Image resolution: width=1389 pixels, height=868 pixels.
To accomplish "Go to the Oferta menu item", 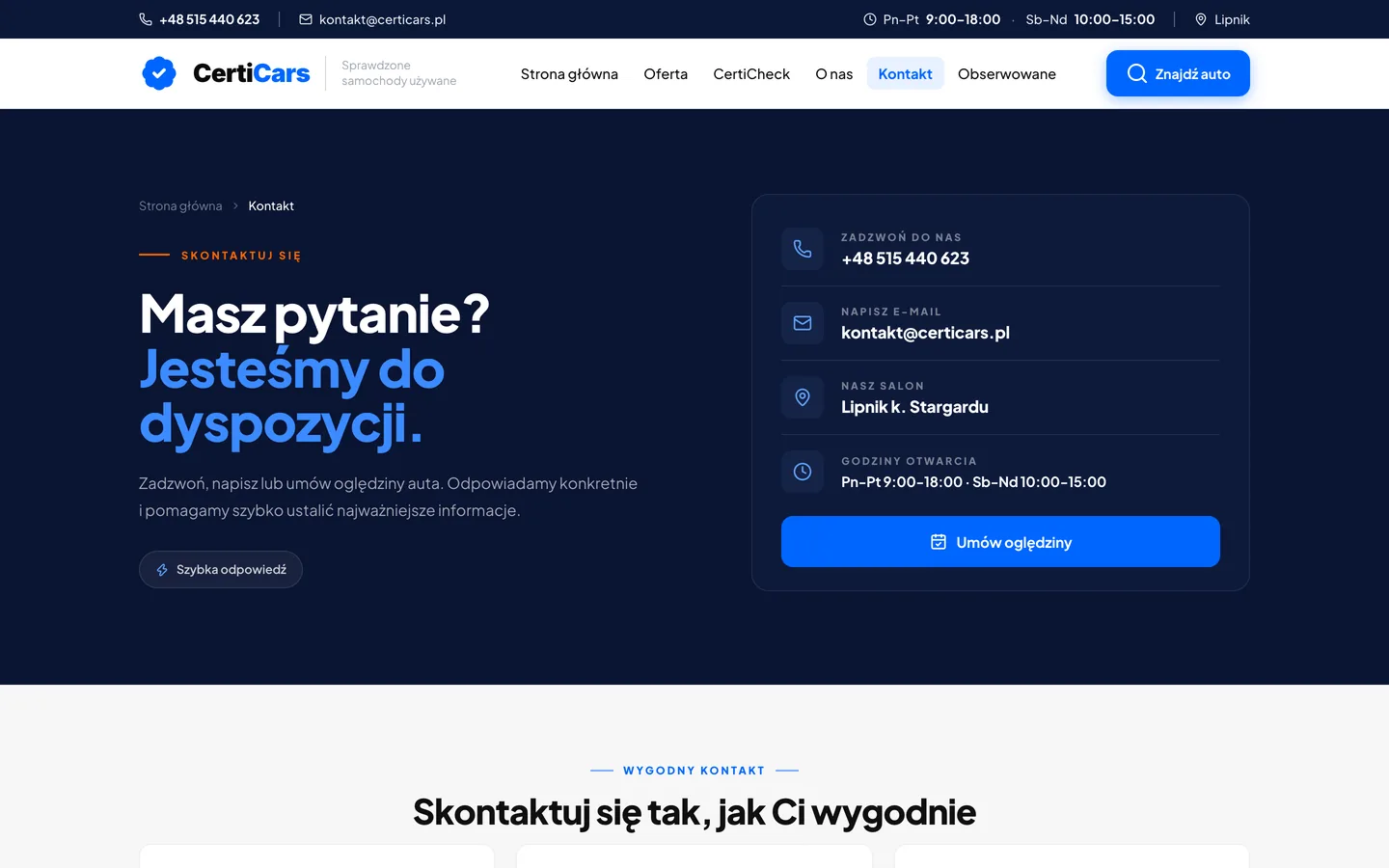I will [x=666, y=74].
